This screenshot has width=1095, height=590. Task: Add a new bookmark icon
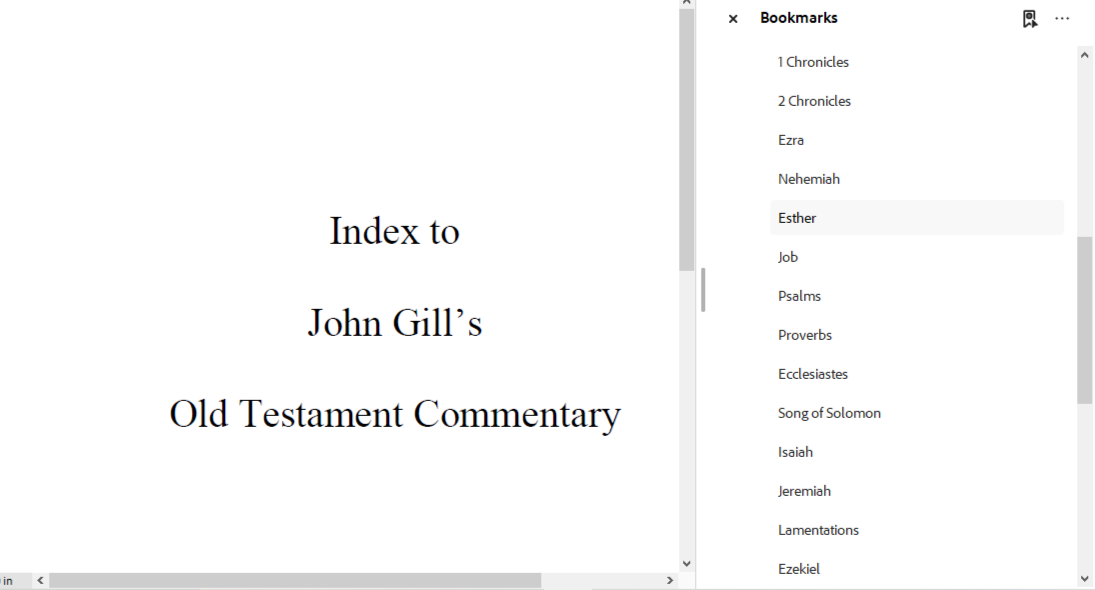click(x=1029, y=19)
